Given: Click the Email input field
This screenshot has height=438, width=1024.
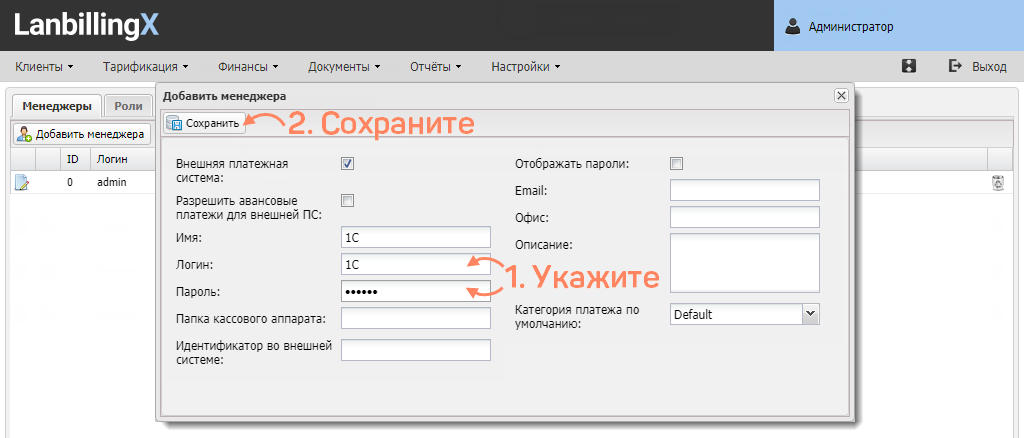Looking at the screenshot, I should pyautogui.click(x=745, y=190).
